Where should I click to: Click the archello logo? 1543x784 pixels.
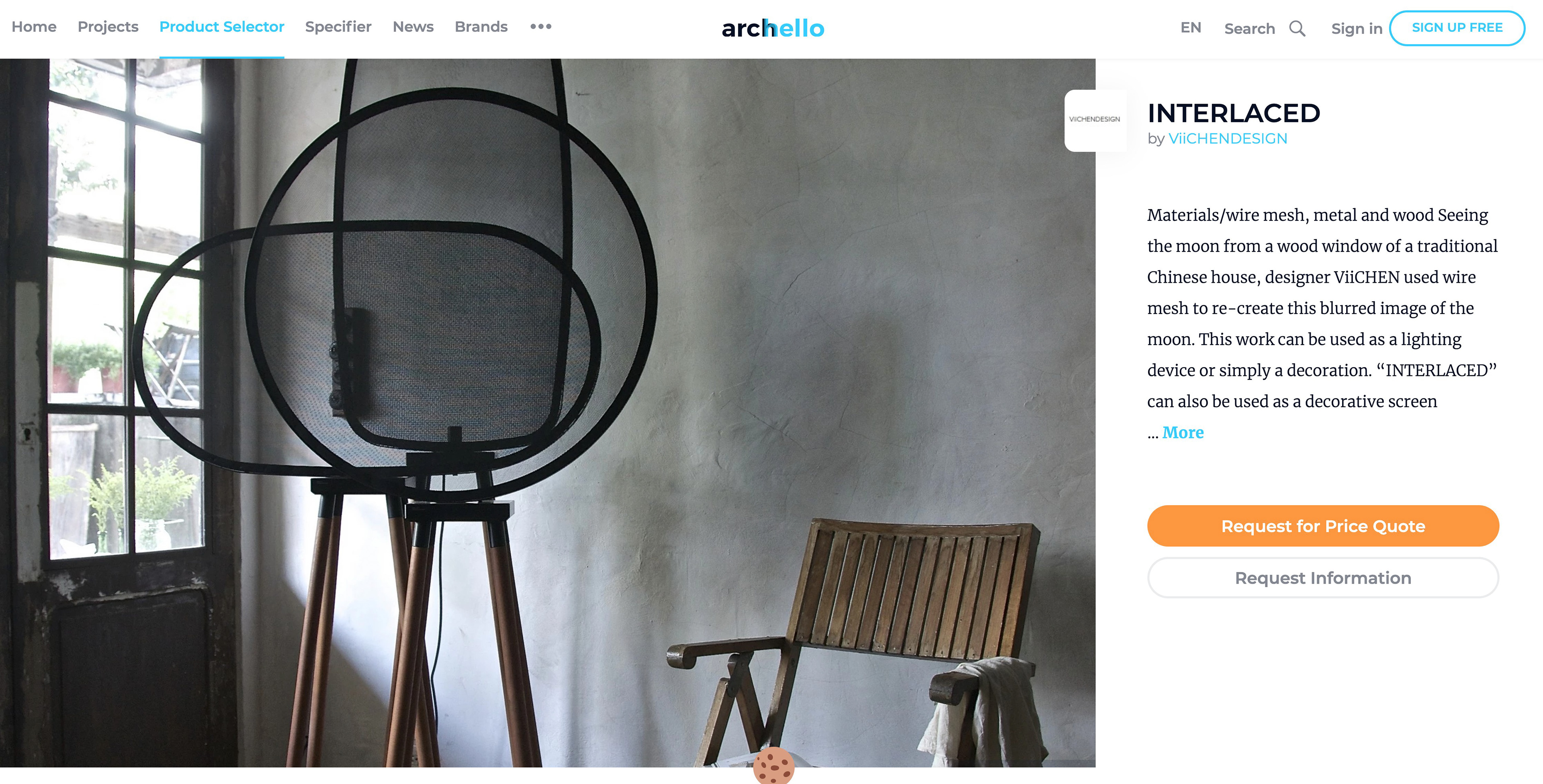point(773,28)
